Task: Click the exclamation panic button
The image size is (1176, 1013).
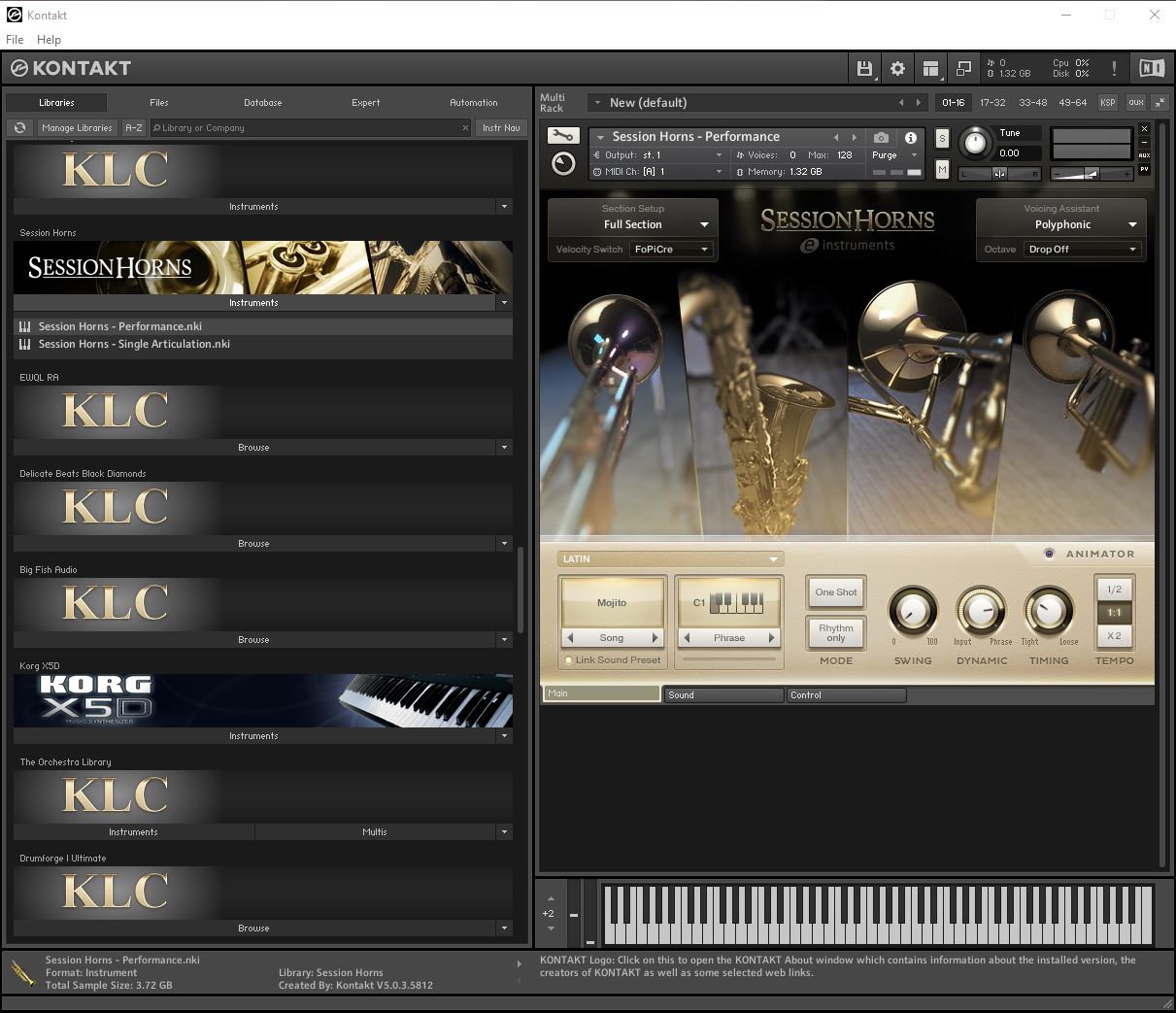Action: (1114, 68)
